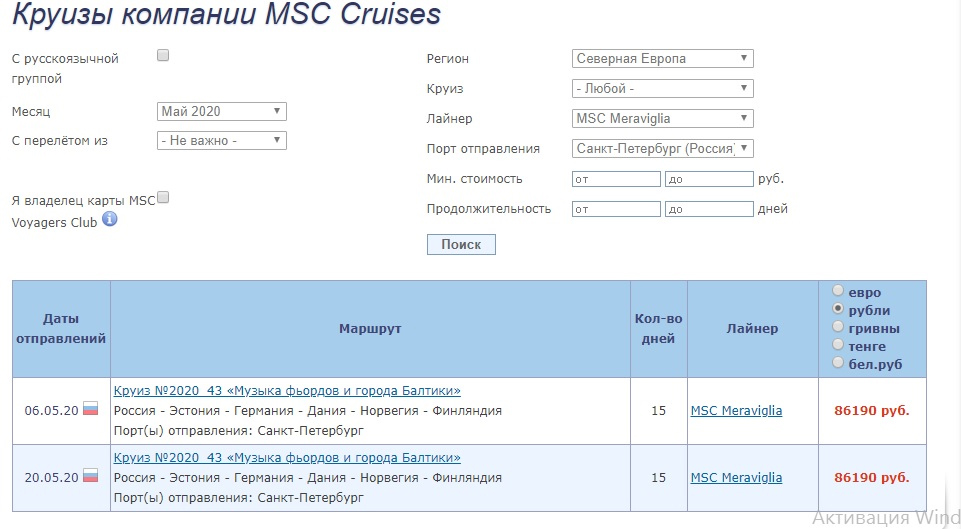Tick the MSC Voyagers Club cardholder checkbox

click(163, 198)
